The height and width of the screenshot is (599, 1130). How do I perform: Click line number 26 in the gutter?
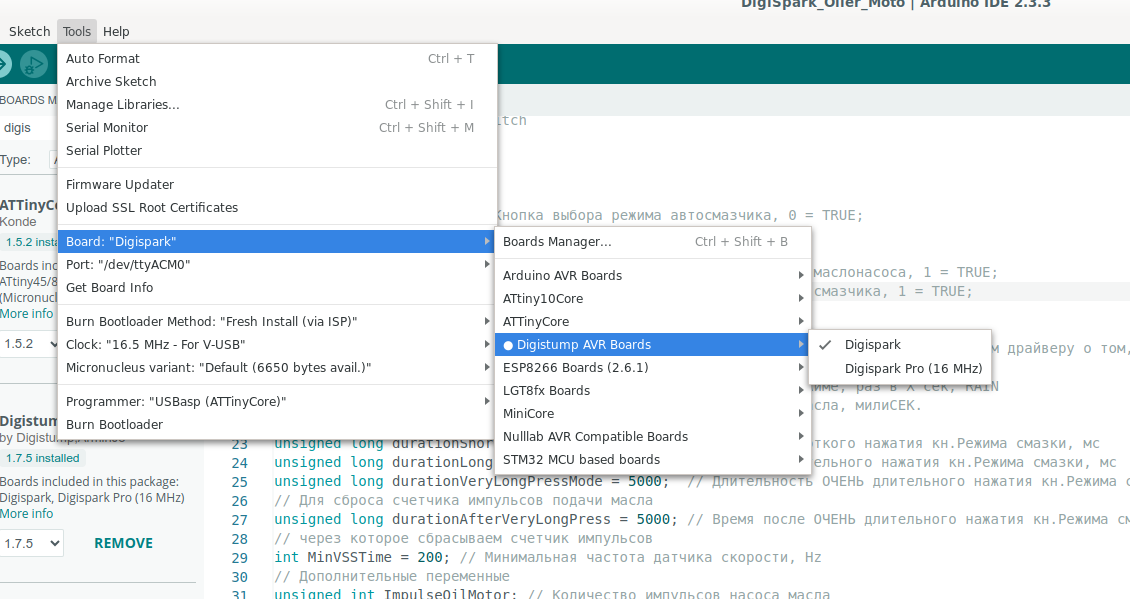[x=239, y=501]
